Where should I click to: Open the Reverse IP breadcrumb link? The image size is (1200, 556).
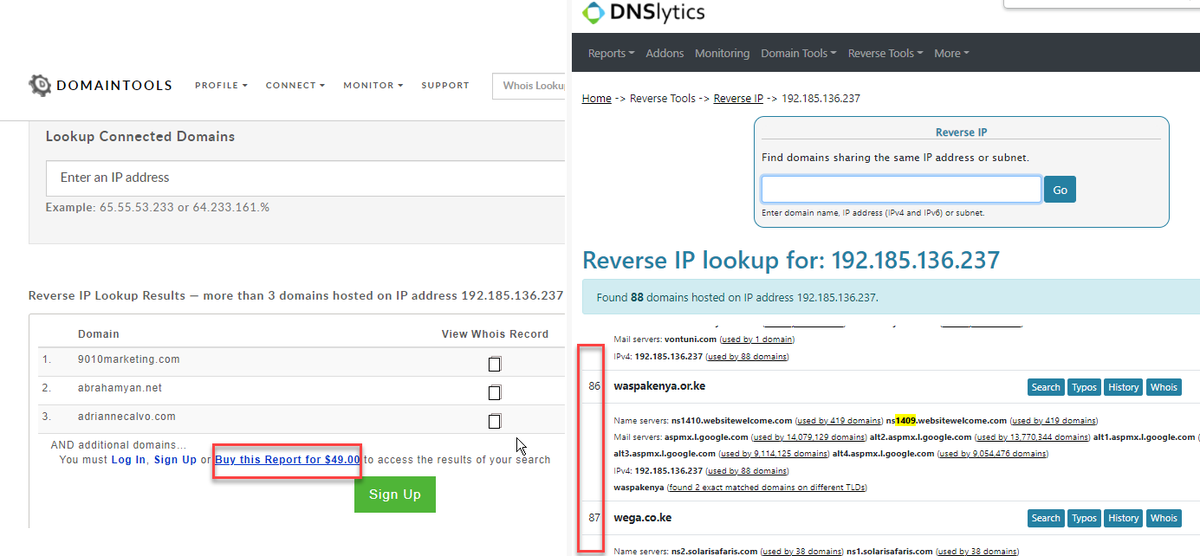(x=738, y=99)
